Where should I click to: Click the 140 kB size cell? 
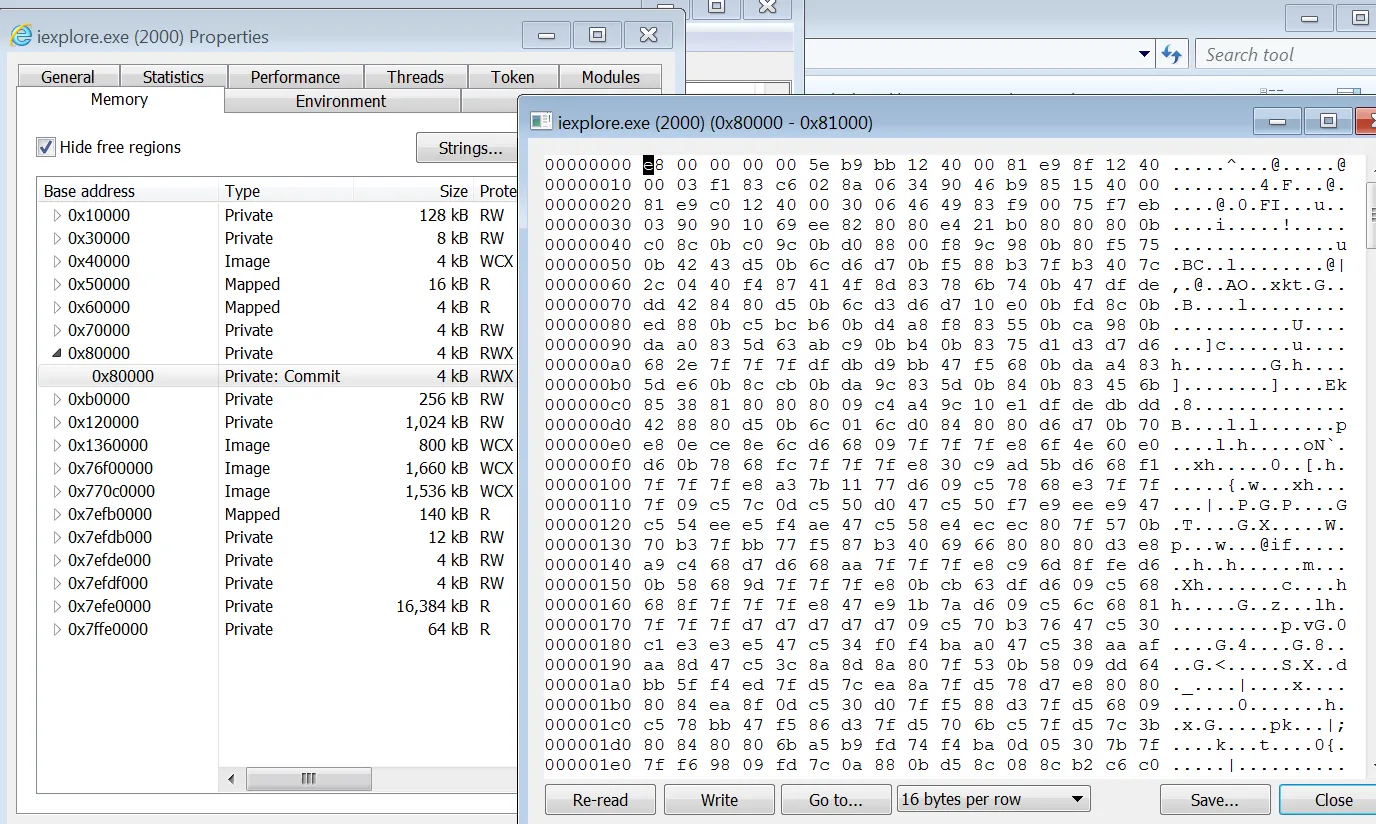(443, 514)
